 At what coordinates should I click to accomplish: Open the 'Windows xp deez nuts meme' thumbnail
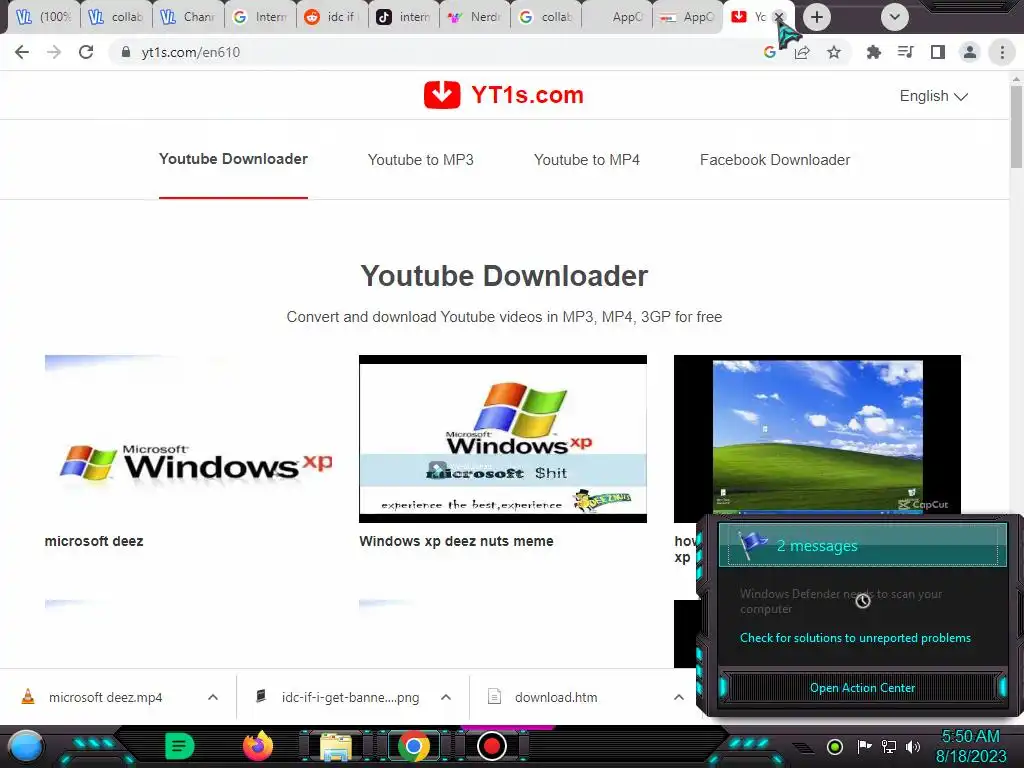click(503, 439)
